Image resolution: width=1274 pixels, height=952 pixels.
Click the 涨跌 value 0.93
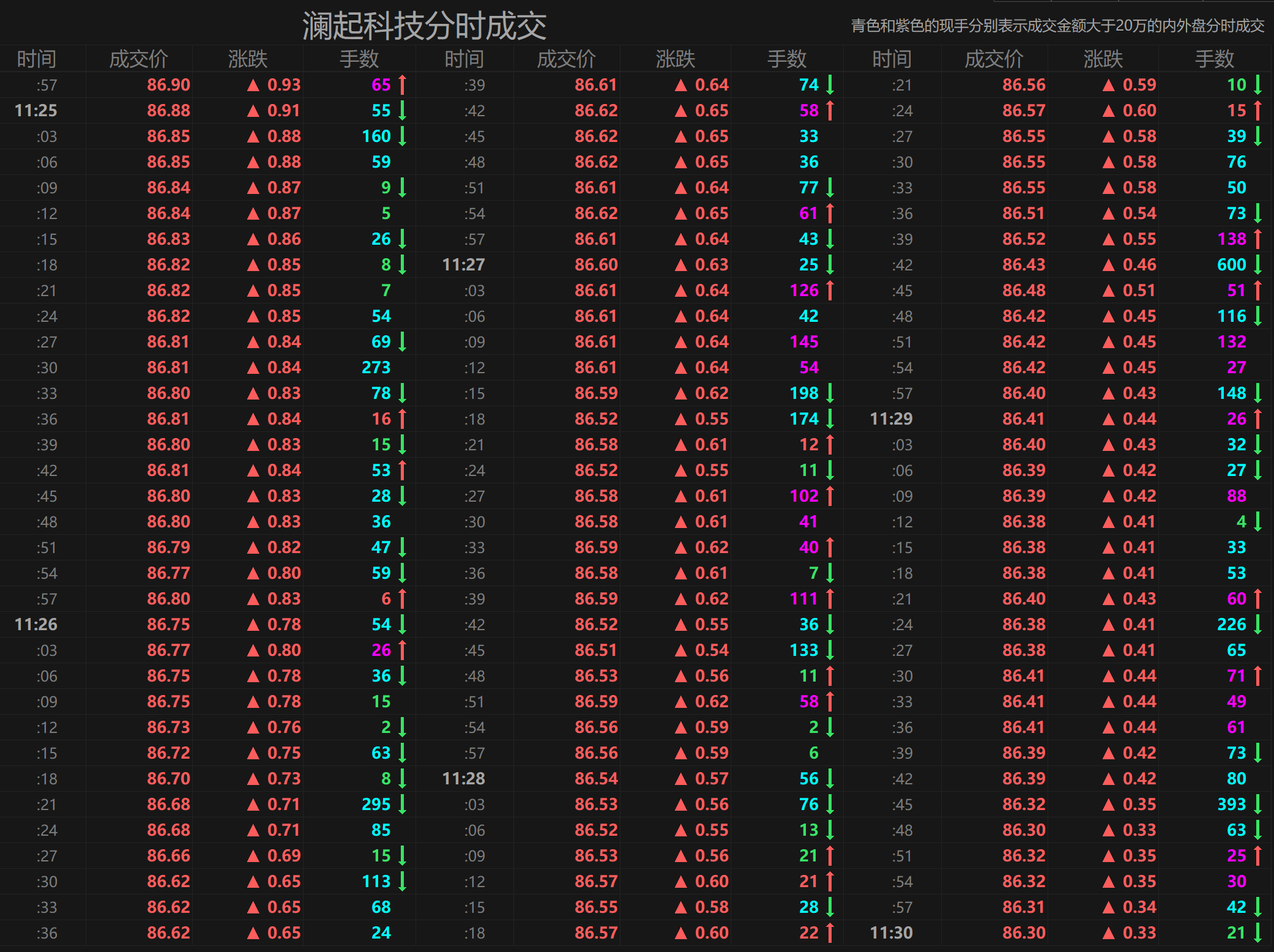(x=284, y=85)
